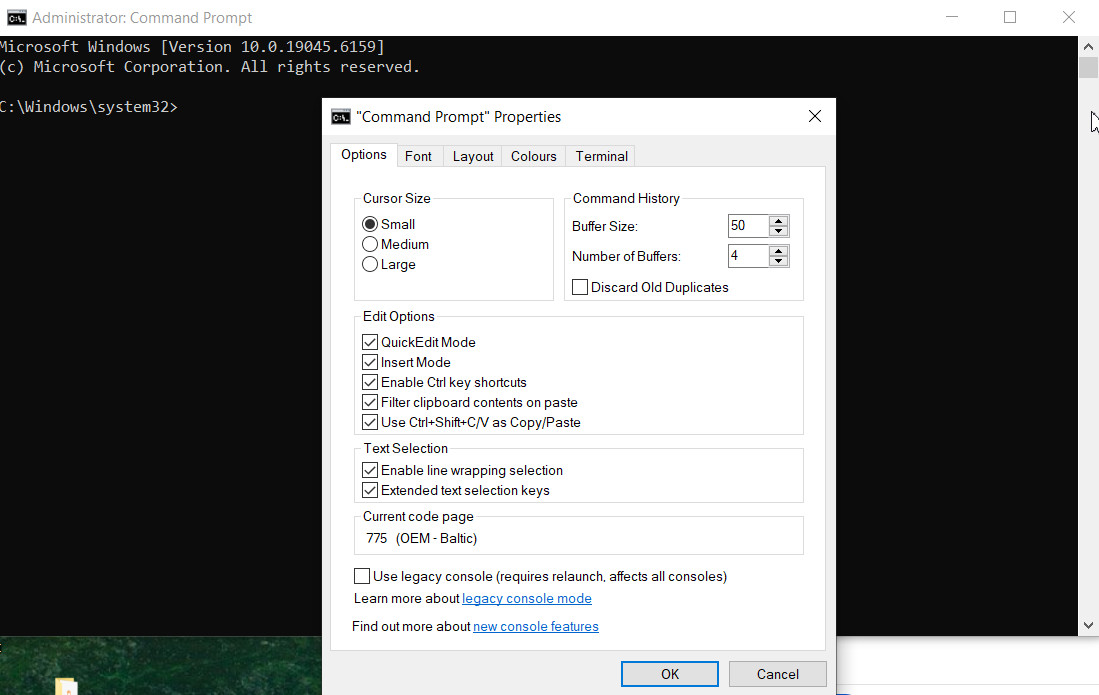The image size is (1099, 695).
Task: Decrease the Buffer Size with the down arrow
Action: (x=779, y=230)
